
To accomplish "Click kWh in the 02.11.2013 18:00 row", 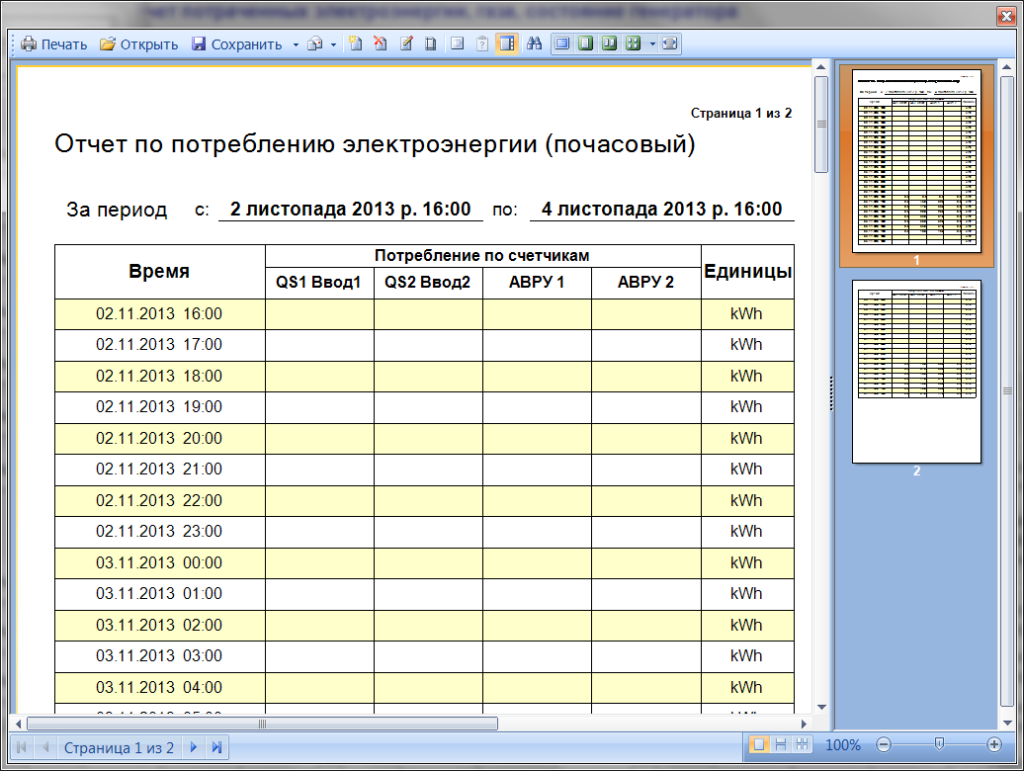I will tap(746, 377).
